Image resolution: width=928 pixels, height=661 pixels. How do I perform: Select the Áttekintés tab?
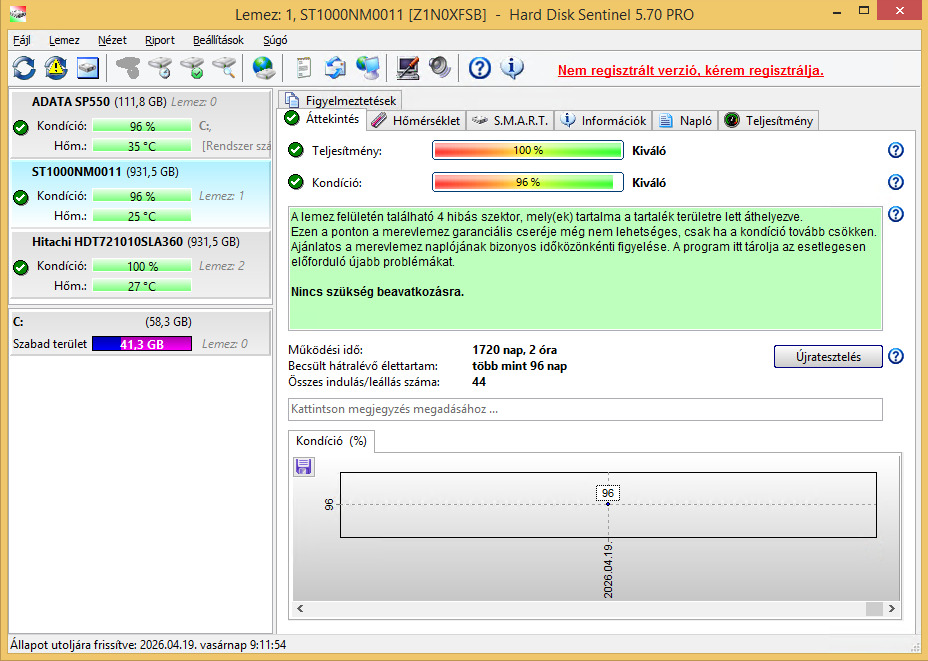coord(322,119)
